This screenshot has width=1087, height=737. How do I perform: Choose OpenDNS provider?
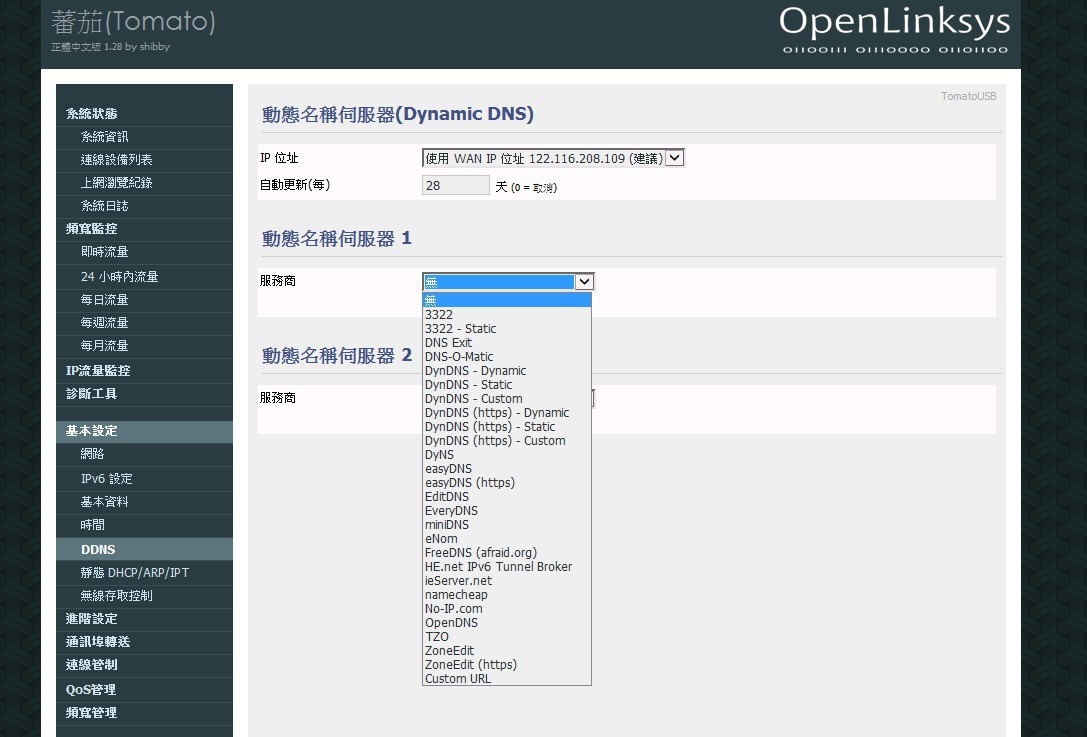coord(507,623)
